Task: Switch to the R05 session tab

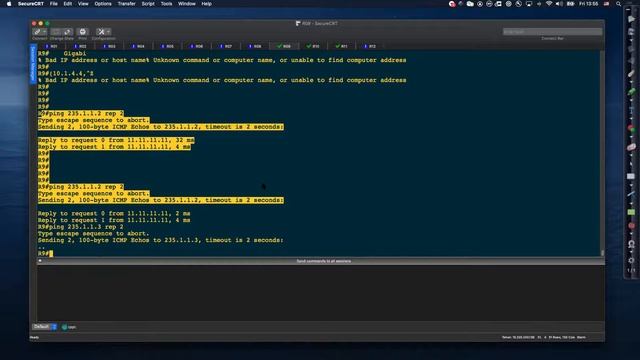Action: pyautogui.click(x=168, y=46)
